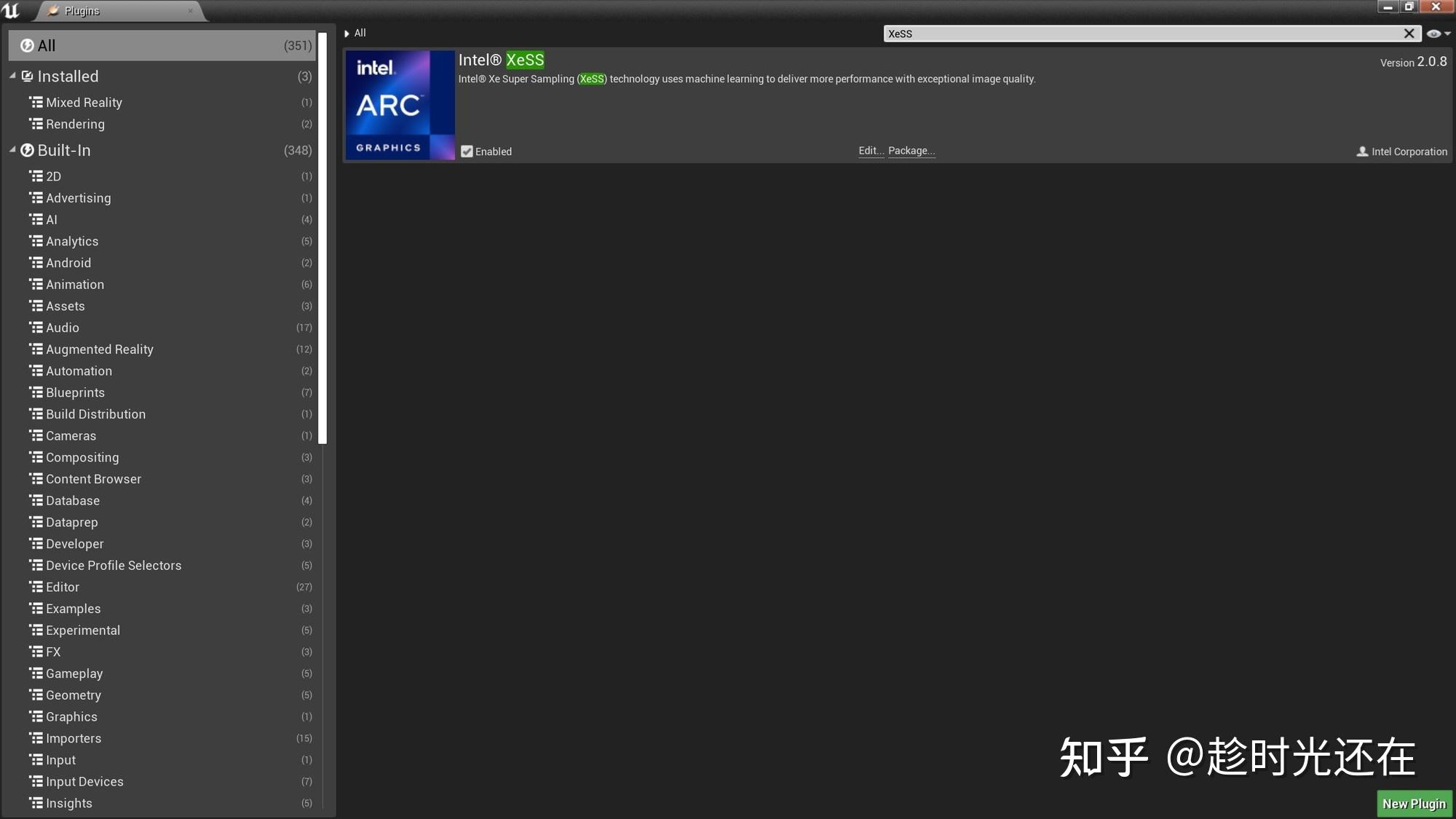Switch to the Plugins tab

click(x=81, y=10)
